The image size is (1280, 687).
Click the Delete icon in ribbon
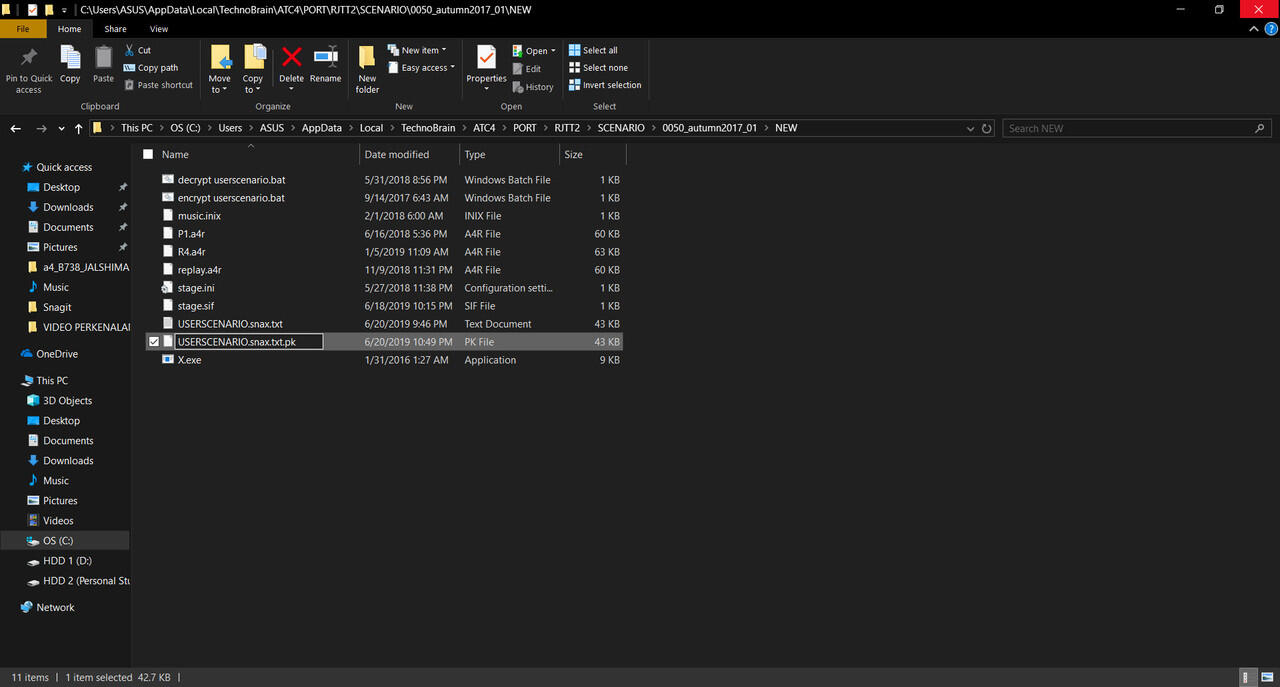[x=291, y=58]
